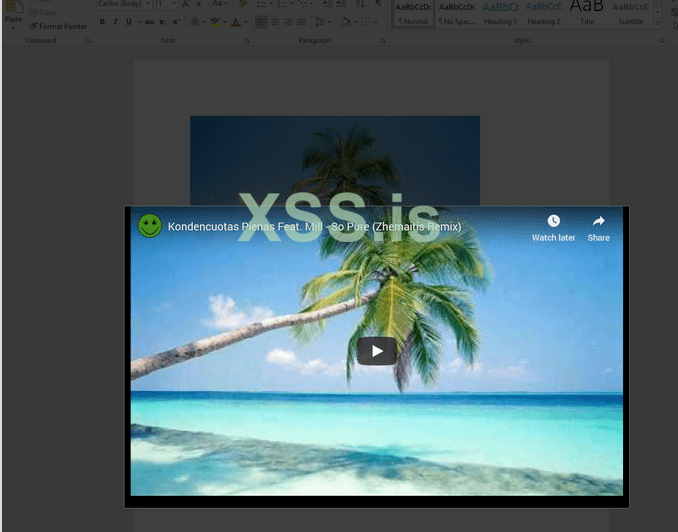This screenshot has height=532, width=678.
Task: Toggle superscript
Action: [176, 22]
